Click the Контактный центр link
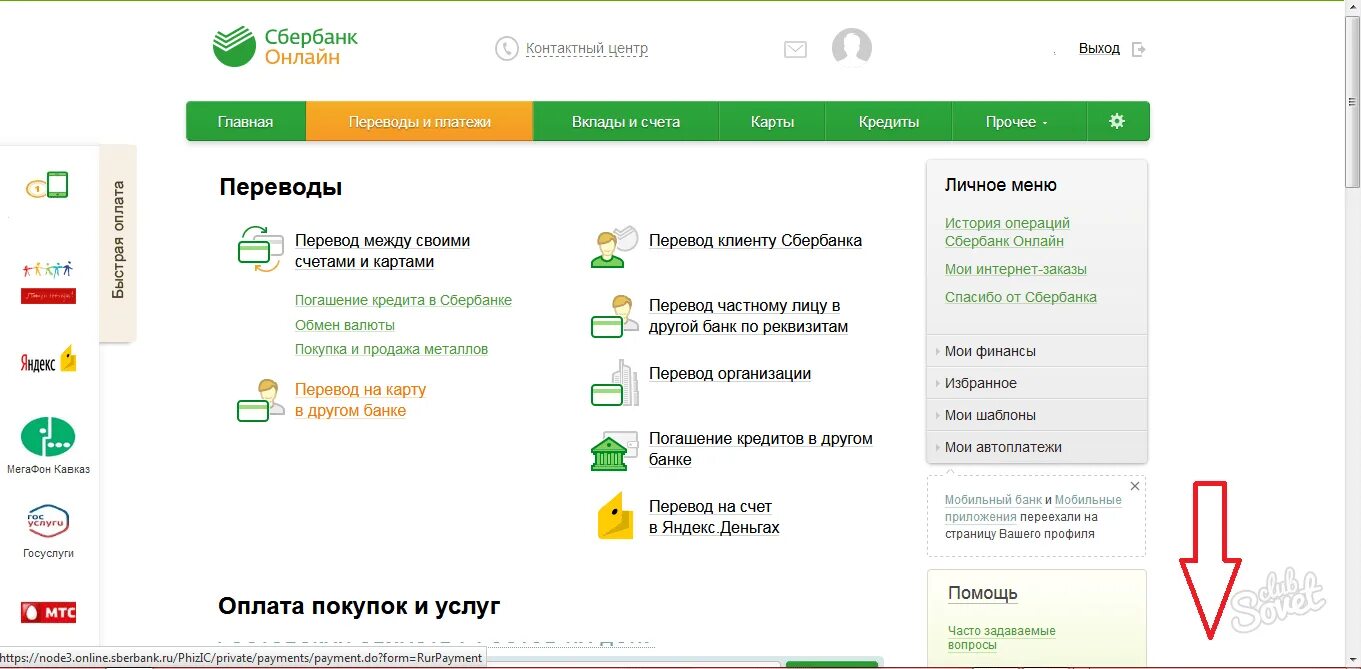The width and height of the screenshot is (1361, 669). [x=587, y=48]
